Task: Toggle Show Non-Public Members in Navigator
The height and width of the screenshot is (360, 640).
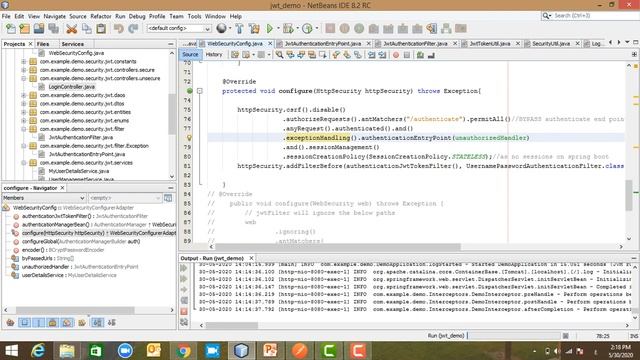Action: pyautogui.click(x=53, y=322)
